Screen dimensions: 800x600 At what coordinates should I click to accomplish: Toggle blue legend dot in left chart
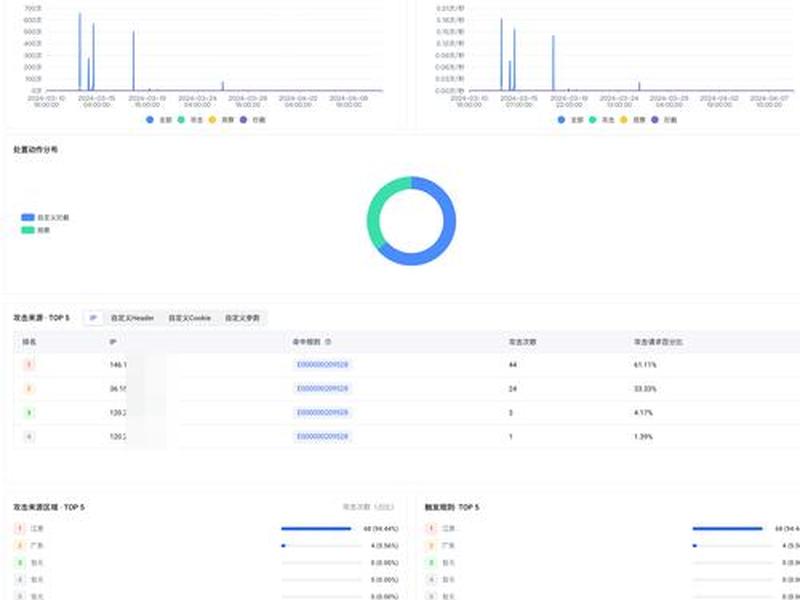(149, 119)
